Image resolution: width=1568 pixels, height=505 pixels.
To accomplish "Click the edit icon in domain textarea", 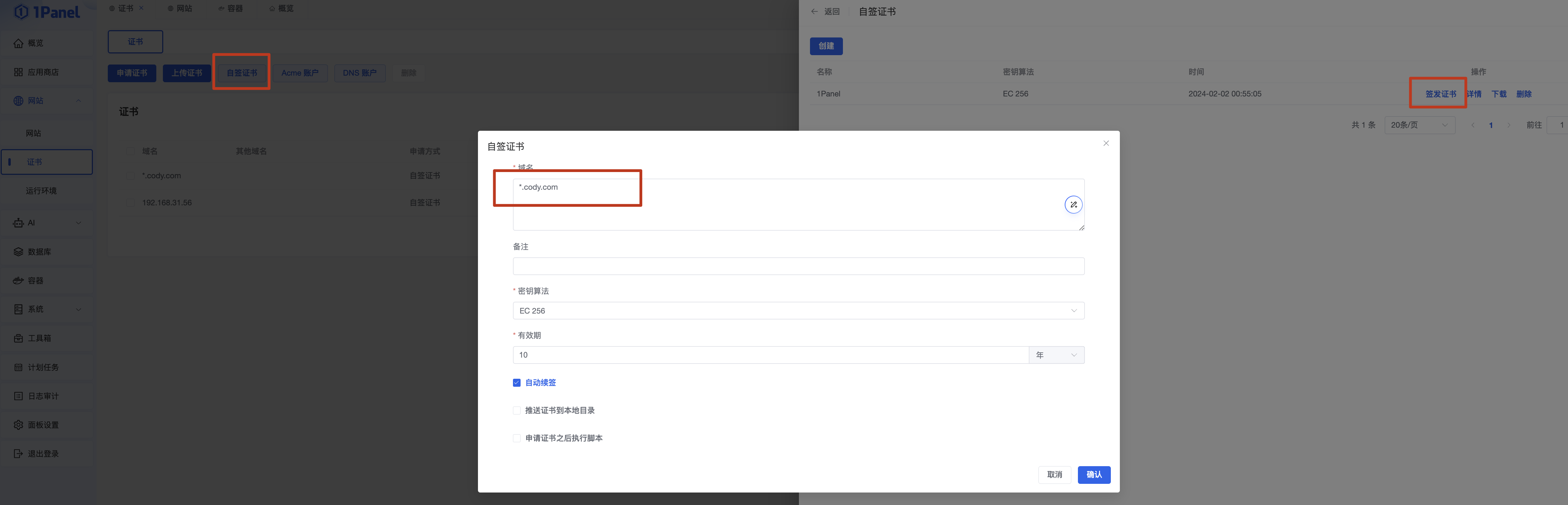I will 1073,205.
